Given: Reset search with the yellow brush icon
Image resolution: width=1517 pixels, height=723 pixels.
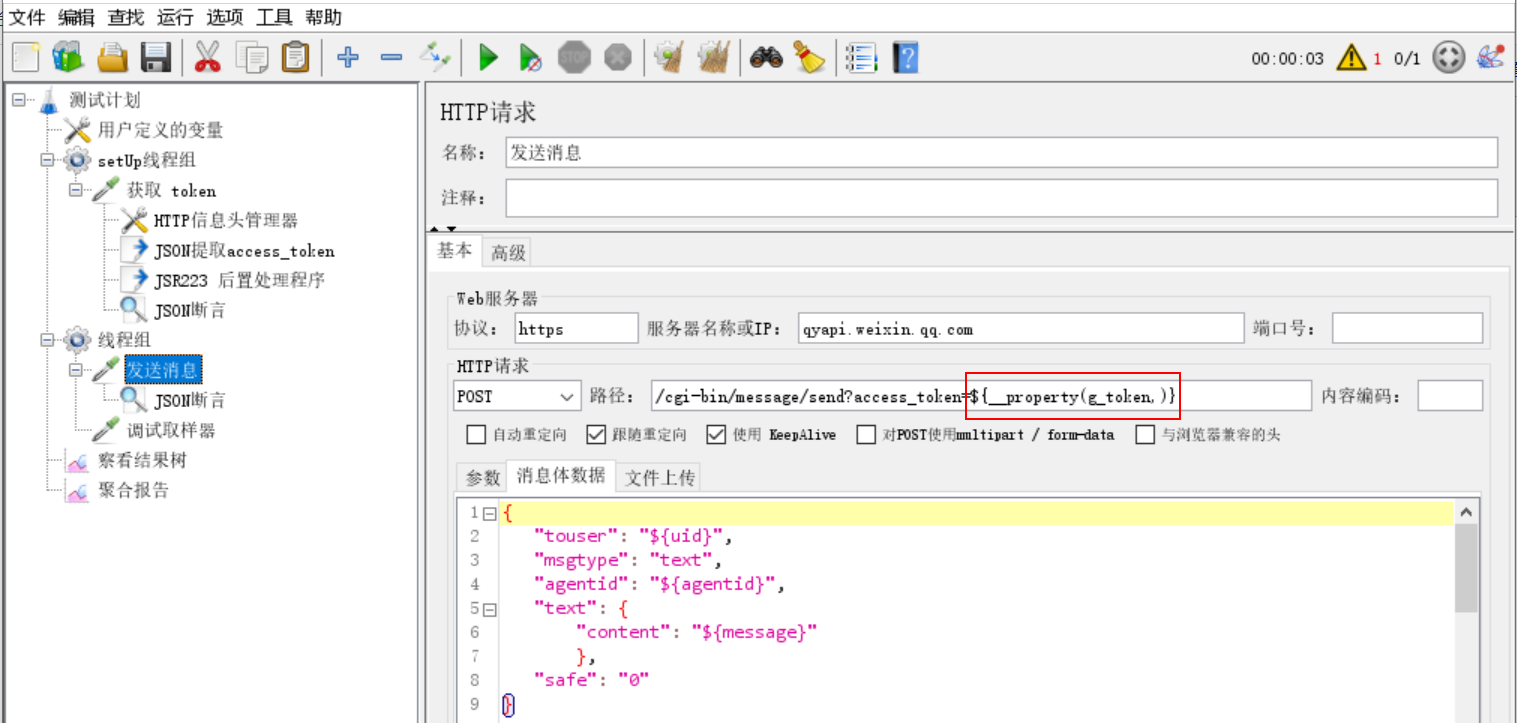Looking at the screenshot, I should coord(810,57).
